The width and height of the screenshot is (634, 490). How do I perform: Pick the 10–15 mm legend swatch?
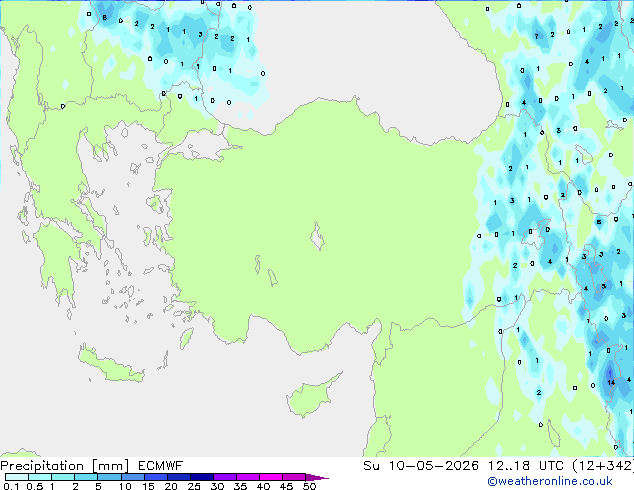click(133, 477)
